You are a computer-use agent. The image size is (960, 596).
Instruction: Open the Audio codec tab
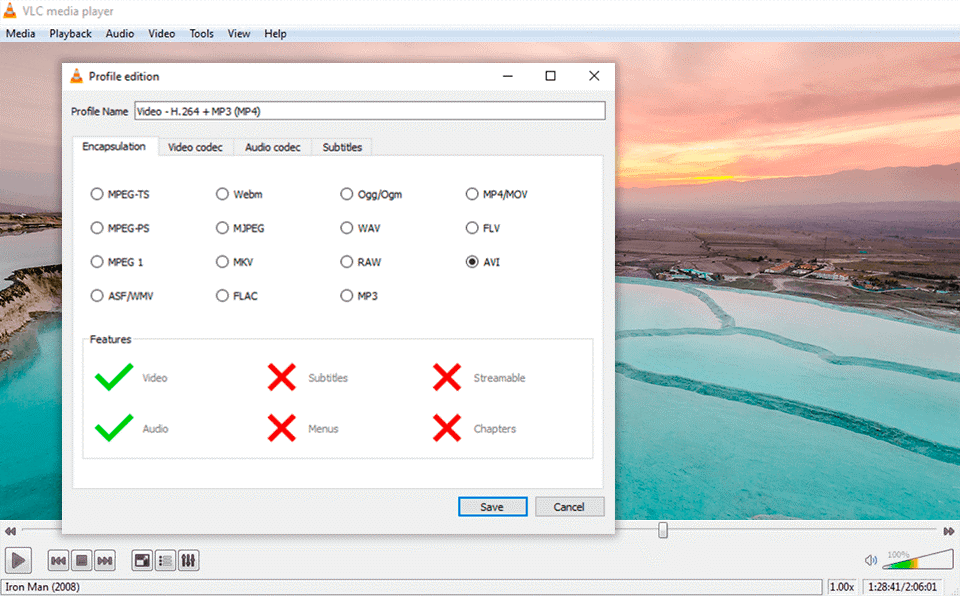pyautogui.click(x=272, y=147)
